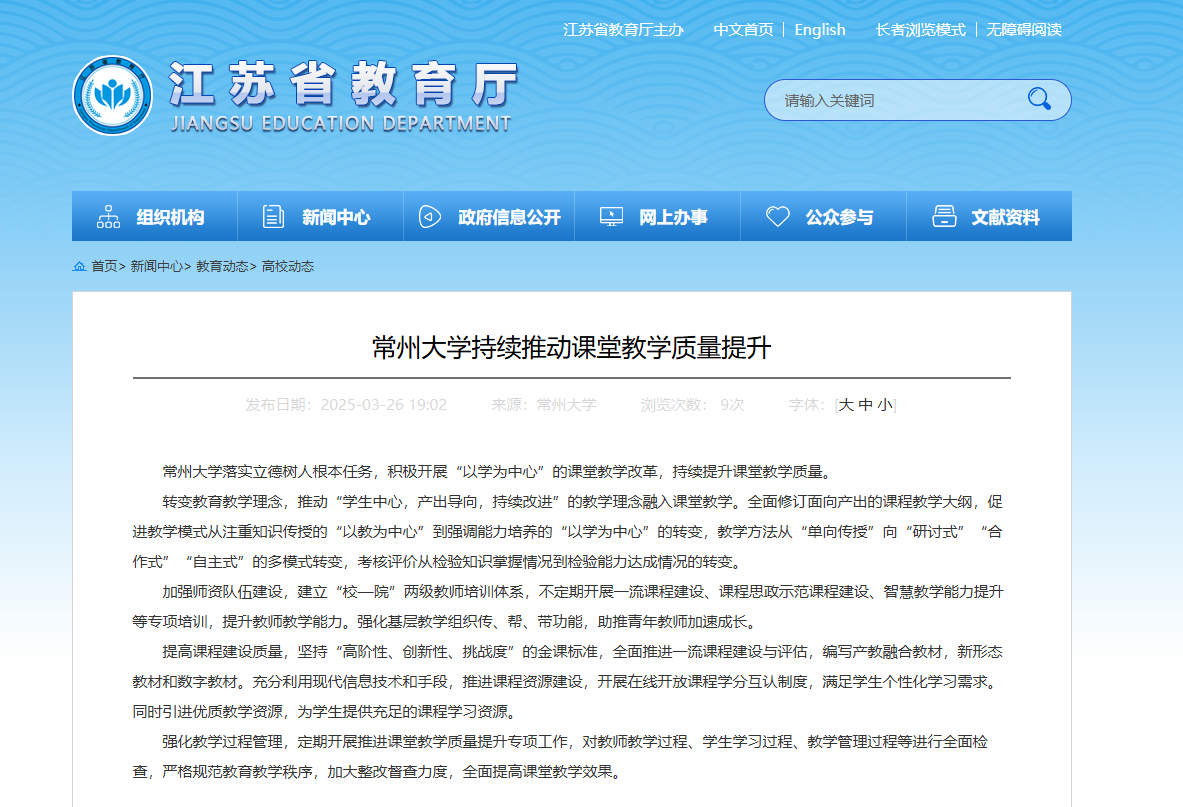Click the heart icon beside 公众参与
The width and height of the screenshot is (1183, 807).
(777, 217)
